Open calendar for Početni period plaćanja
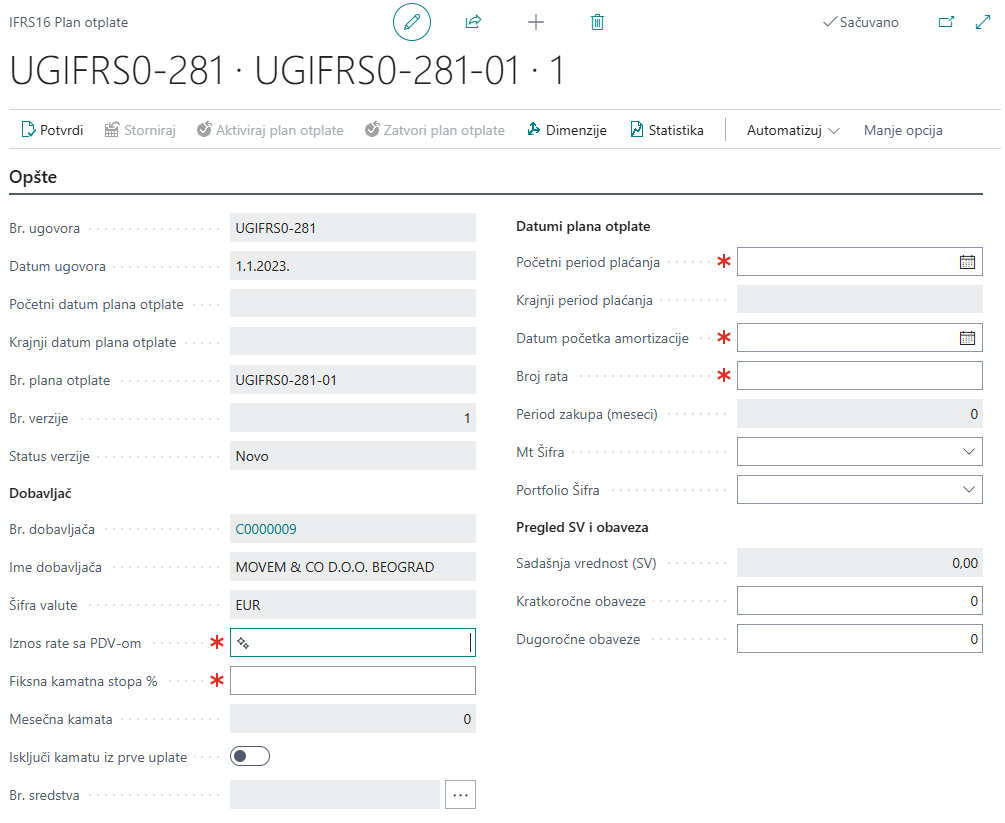The width and height of the screenshot is (1005, 823). point(967,262)
